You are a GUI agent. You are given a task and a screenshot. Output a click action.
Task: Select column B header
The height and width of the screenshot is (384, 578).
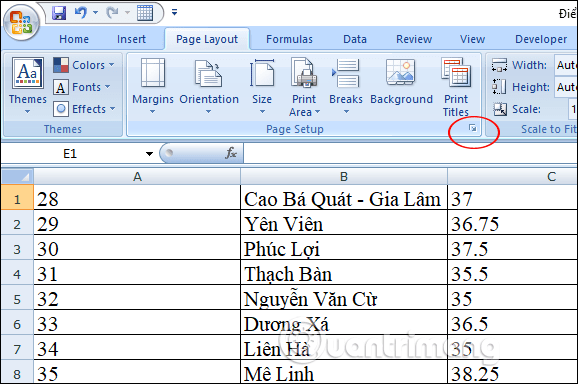344,177
